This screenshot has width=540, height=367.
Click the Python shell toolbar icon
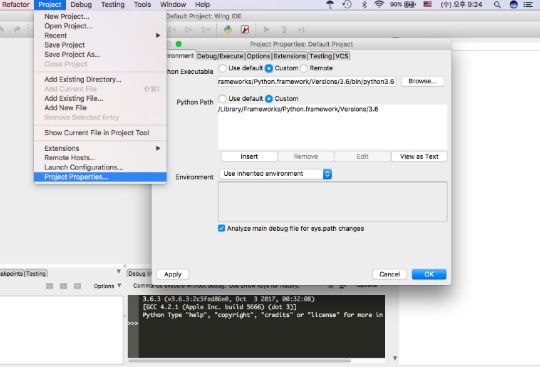pyautogui.click(x=228, y=30)
